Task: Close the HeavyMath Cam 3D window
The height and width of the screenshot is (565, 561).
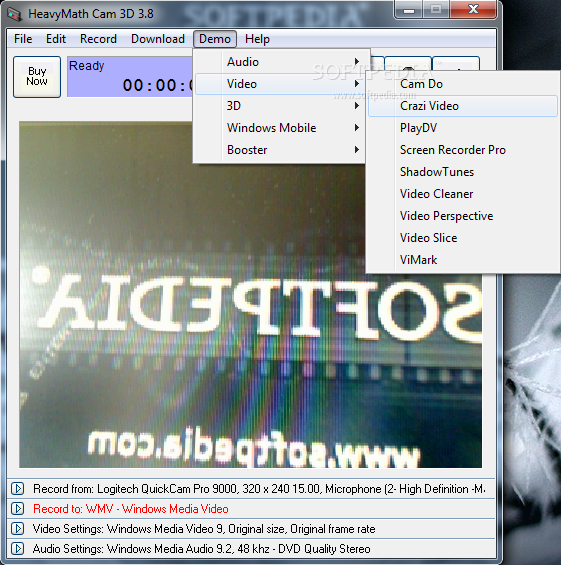Action: [x=473, y=9]
